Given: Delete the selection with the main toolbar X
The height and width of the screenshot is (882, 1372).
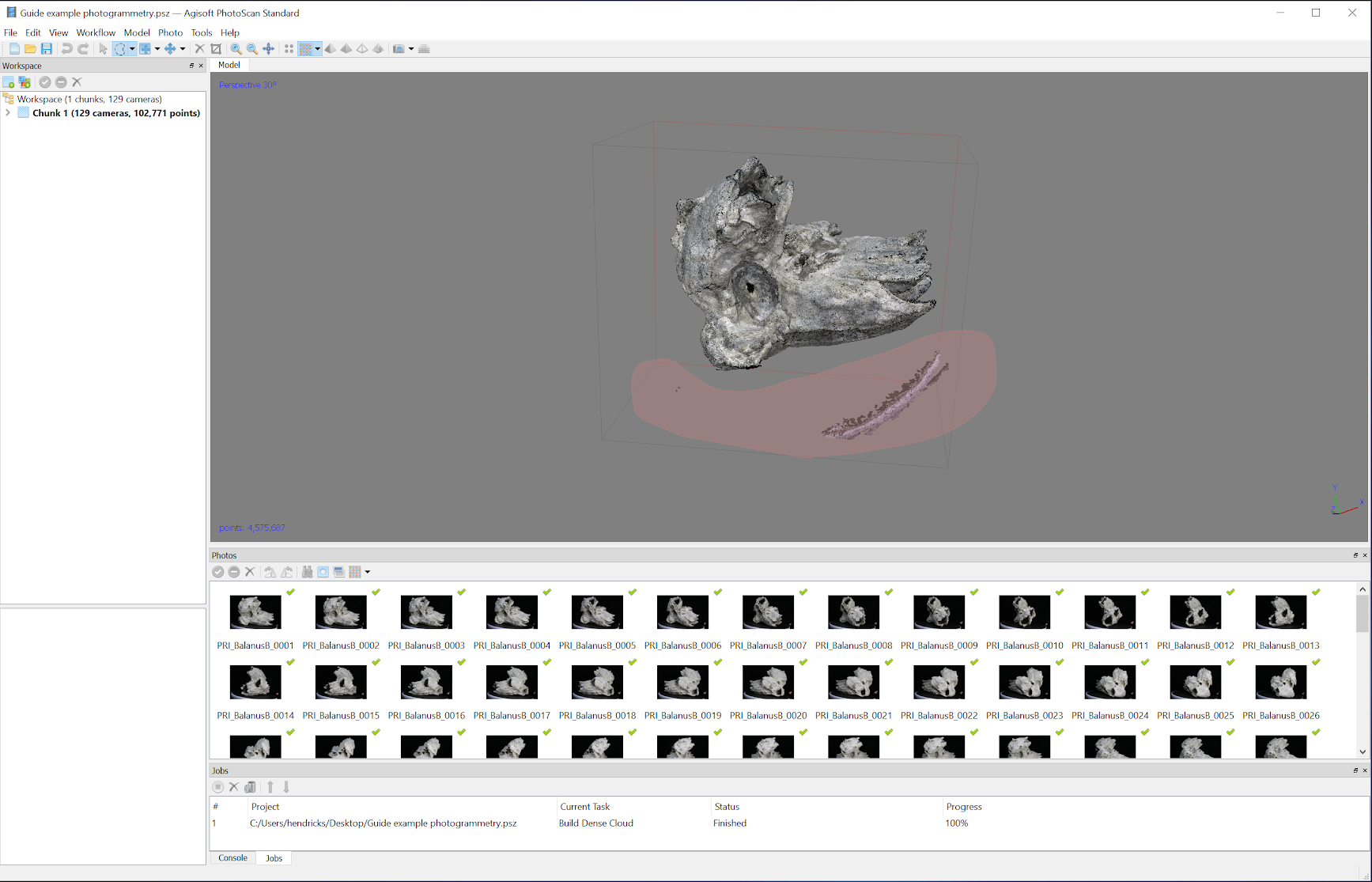Looking at the screenshot, I should tap(199, 49).
